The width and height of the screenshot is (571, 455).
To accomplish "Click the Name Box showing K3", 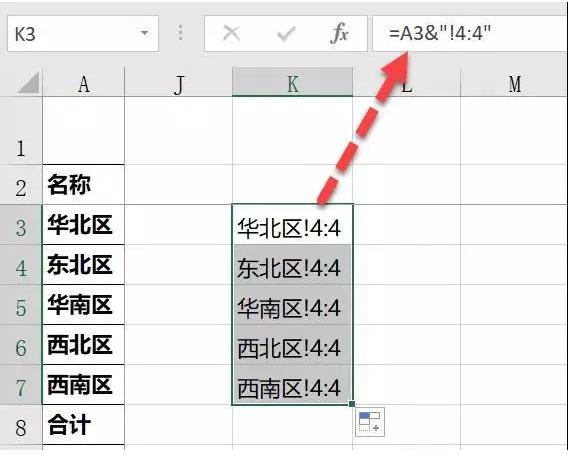I will click(83, 34).
